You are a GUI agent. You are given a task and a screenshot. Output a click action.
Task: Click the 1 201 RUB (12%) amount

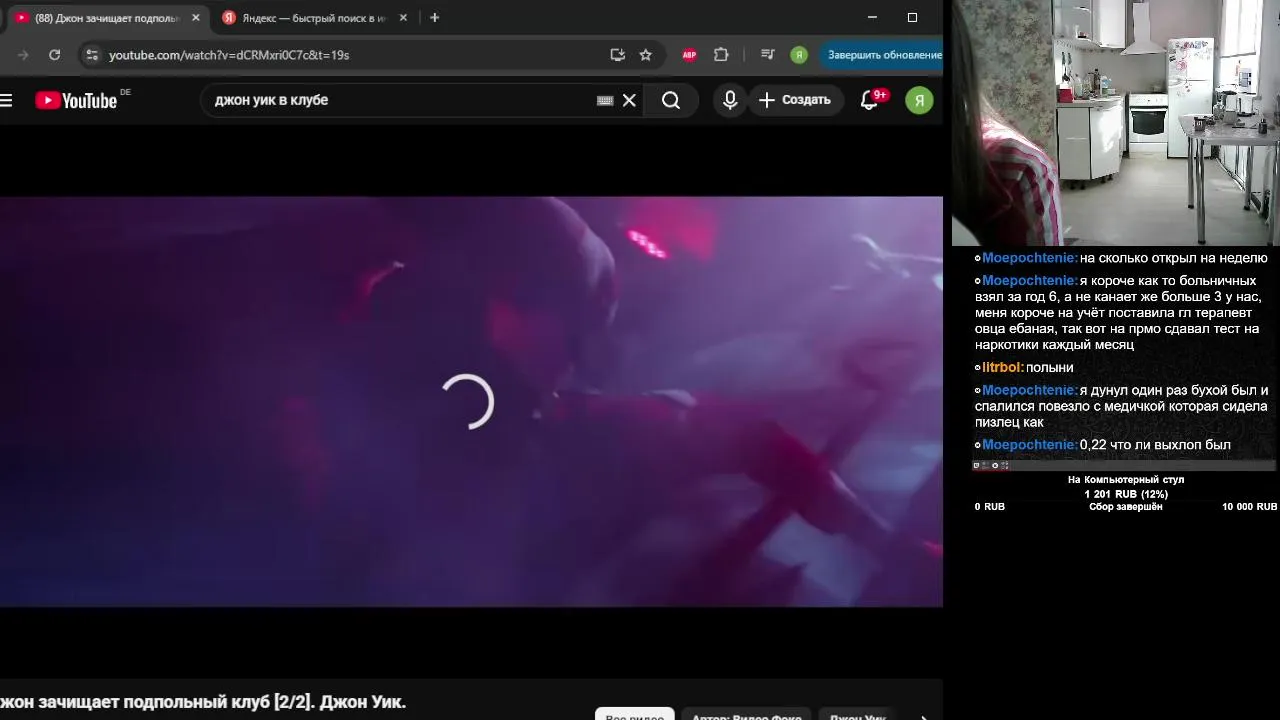(1126, 494)
